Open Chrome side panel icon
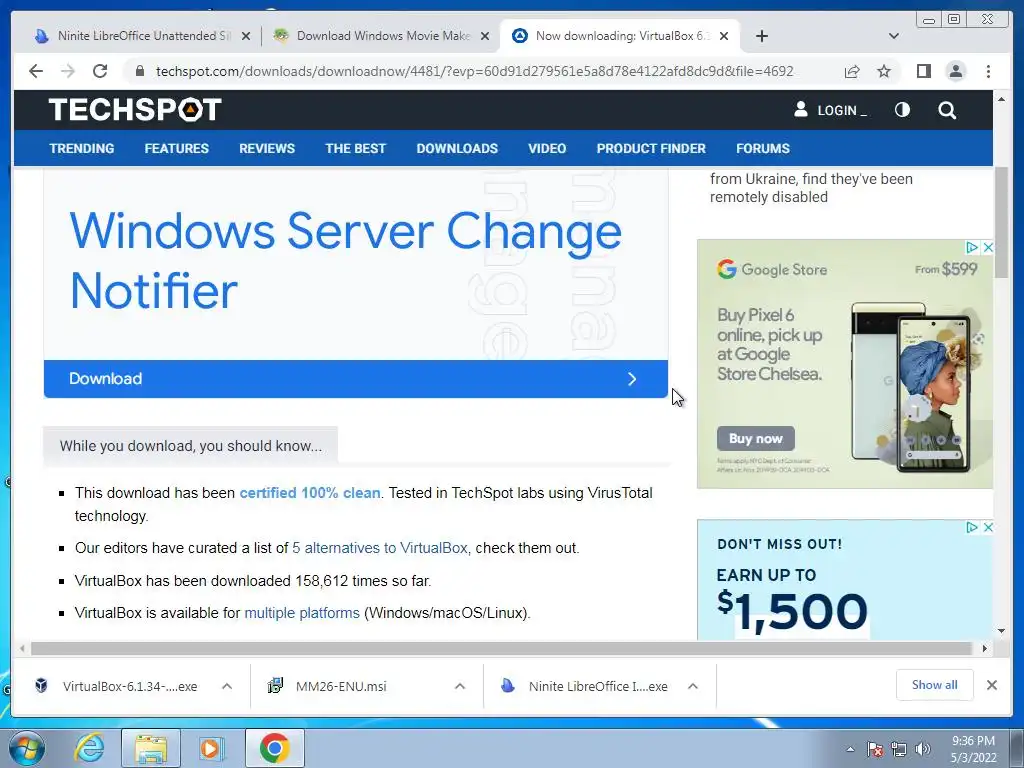The width and height of the screenshot is (1024, 768). pos(923,71)
